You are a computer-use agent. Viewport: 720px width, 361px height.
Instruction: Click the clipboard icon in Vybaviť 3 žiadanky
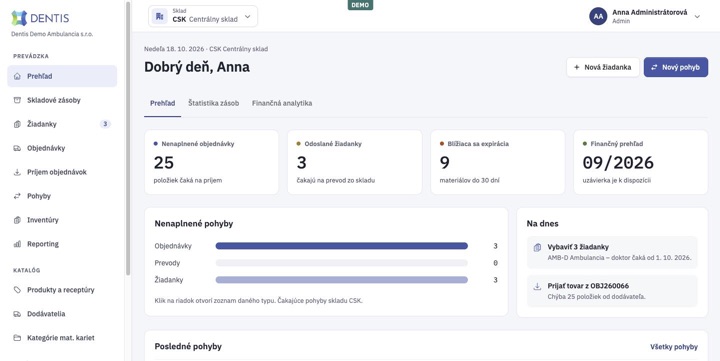click(537, 248)
